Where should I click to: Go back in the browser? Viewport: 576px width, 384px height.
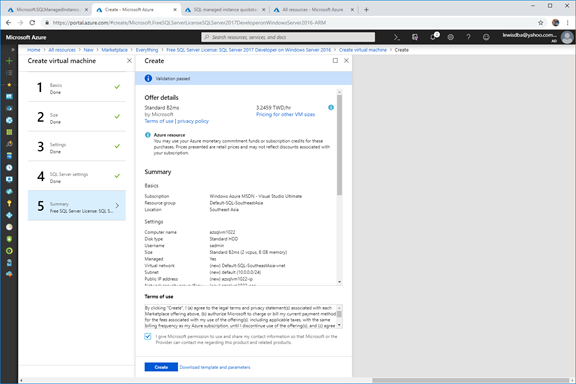pyautogui.click(x=8, y=23)
